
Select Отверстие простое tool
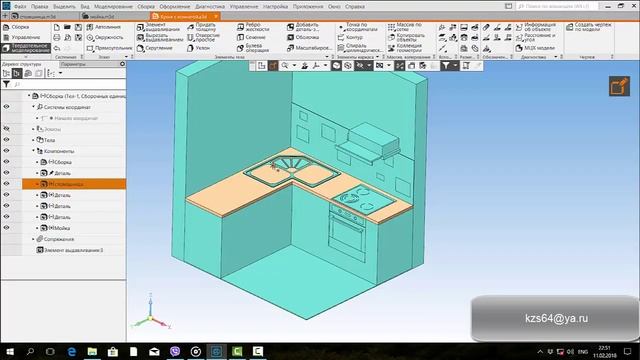tap(204, 38)
